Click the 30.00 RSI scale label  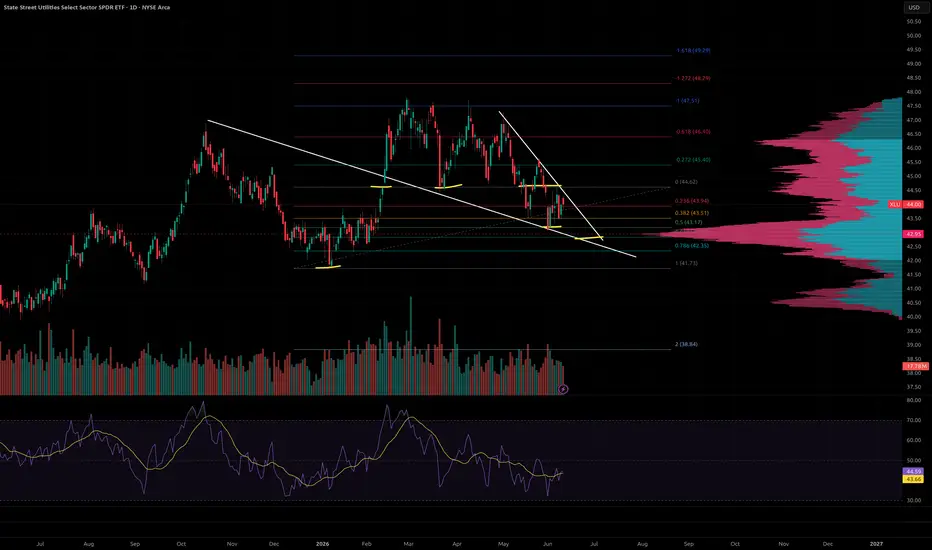(x=914, y=501)
